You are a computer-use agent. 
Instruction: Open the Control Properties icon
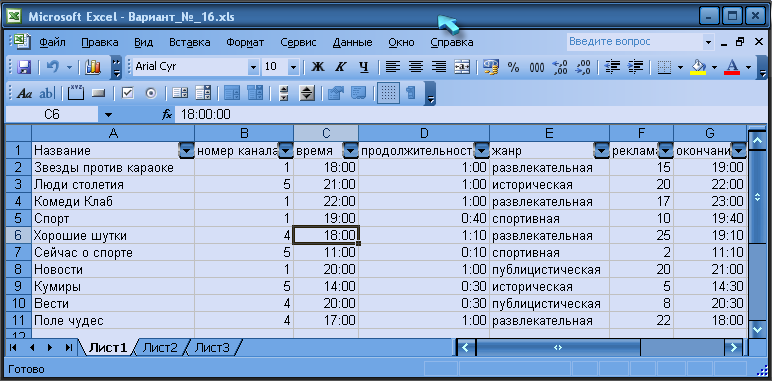336,93
